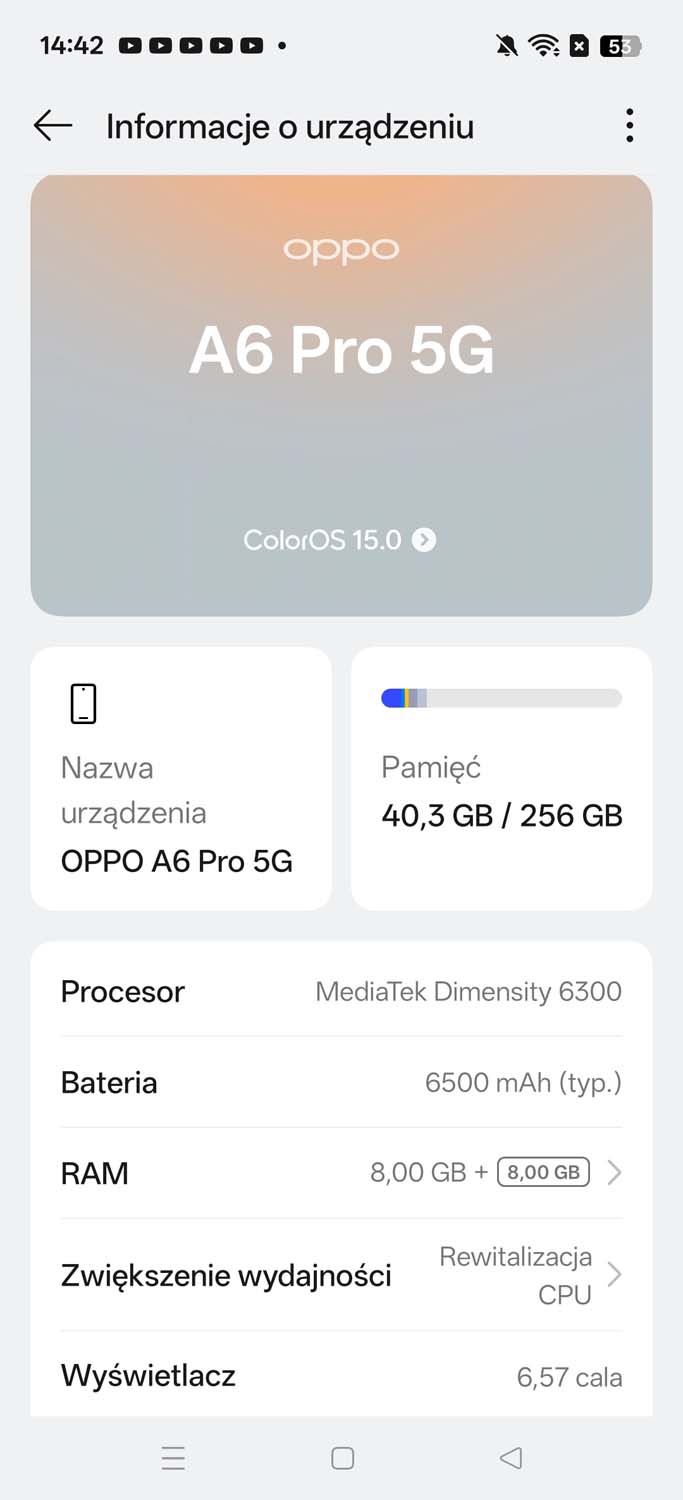Screen dimensions: 683x1500
Task: Open the Nazwa urządzenia card
Action: pos(181,778)
